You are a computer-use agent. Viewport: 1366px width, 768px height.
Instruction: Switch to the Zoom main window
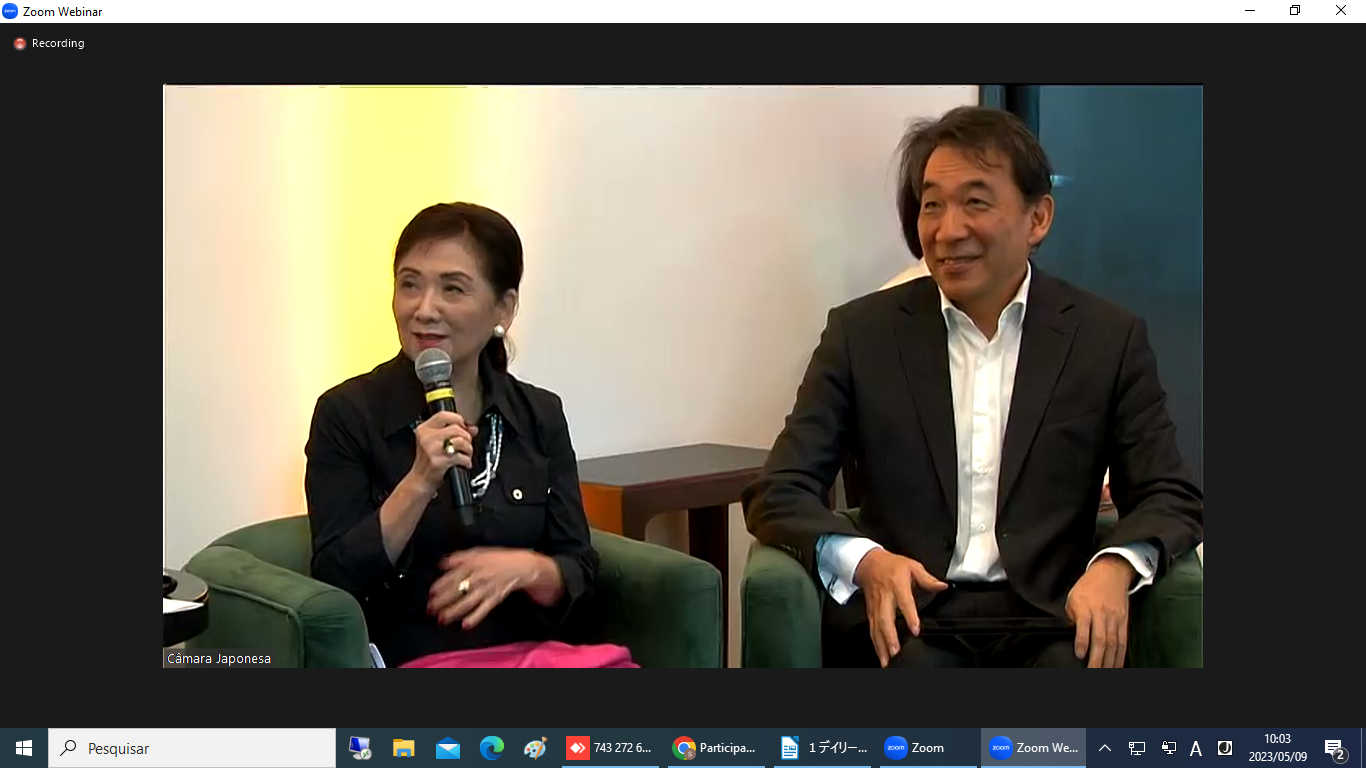point(928,748)
